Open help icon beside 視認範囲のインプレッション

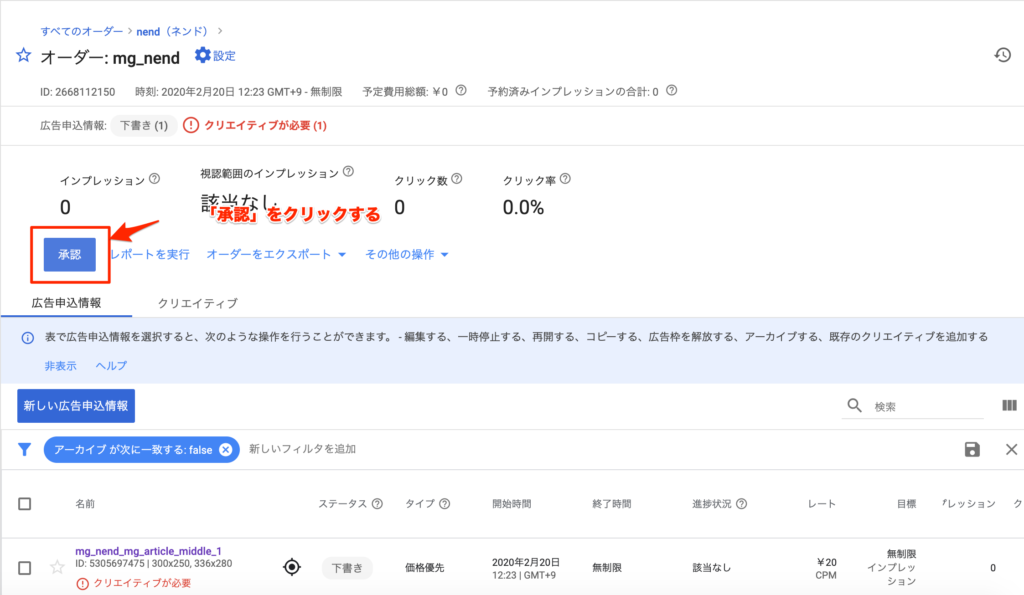tap(348, 172)
